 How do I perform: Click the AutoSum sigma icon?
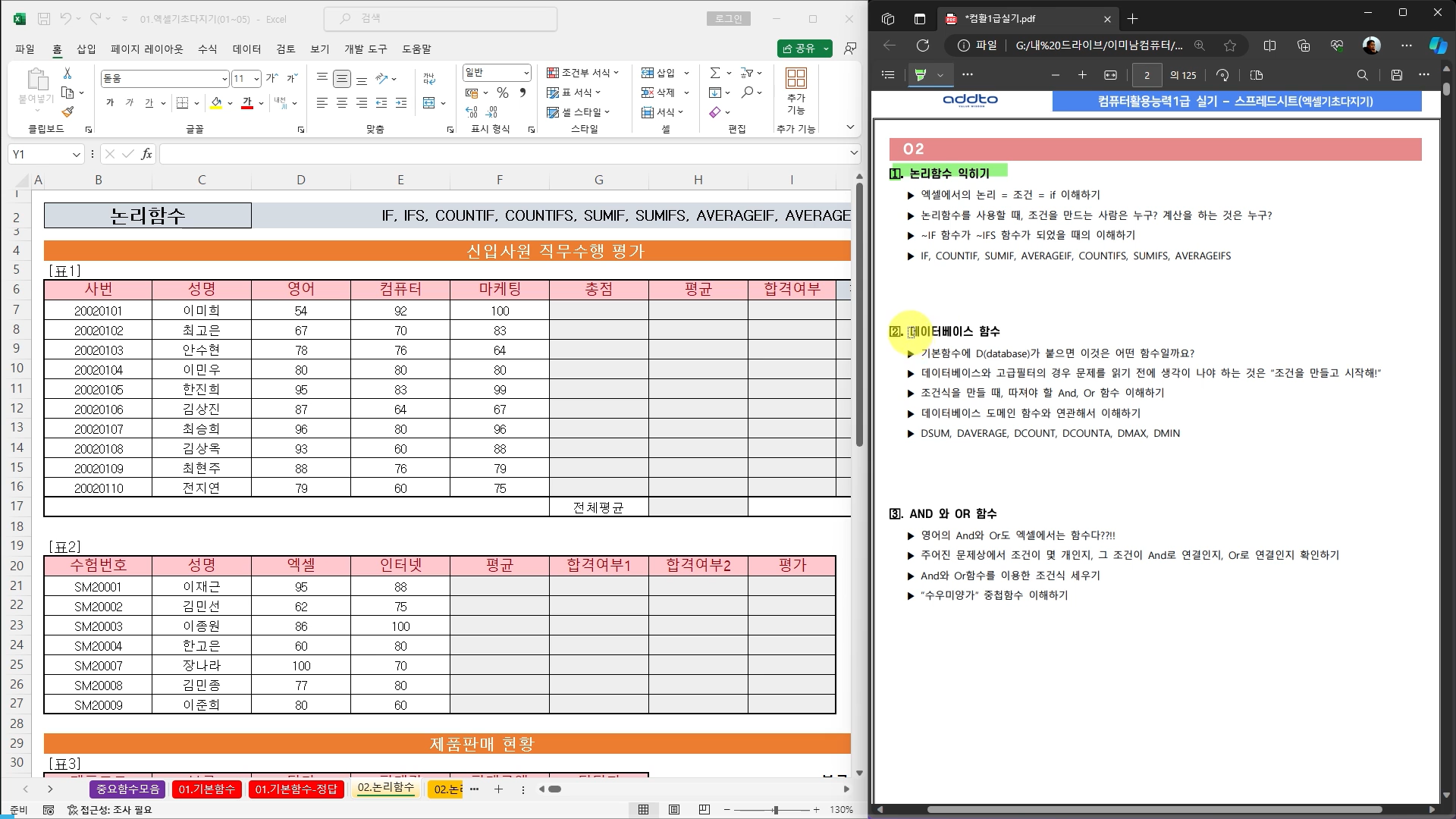[x=714, y=73]
